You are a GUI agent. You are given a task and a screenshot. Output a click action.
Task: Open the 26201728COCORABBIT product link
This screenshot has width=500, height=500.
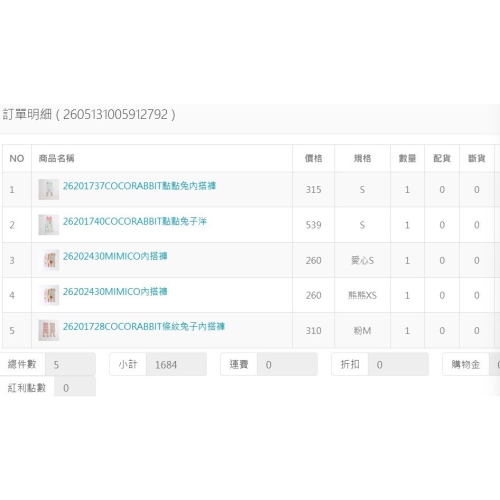coord(144,326)
